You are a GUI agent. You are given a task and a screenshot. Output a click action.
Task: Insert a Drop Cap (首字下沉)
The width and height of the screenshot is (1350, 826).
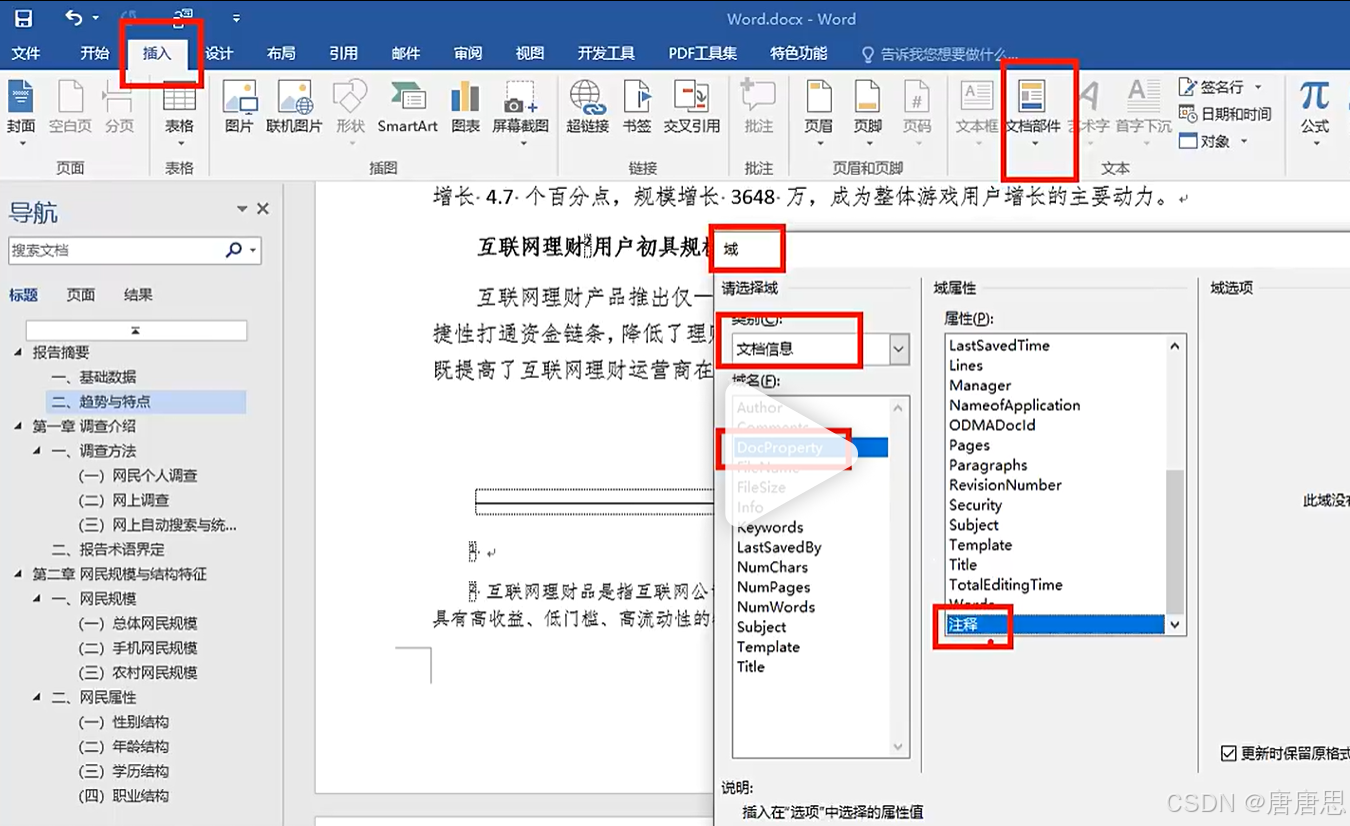pos(1143,114)
